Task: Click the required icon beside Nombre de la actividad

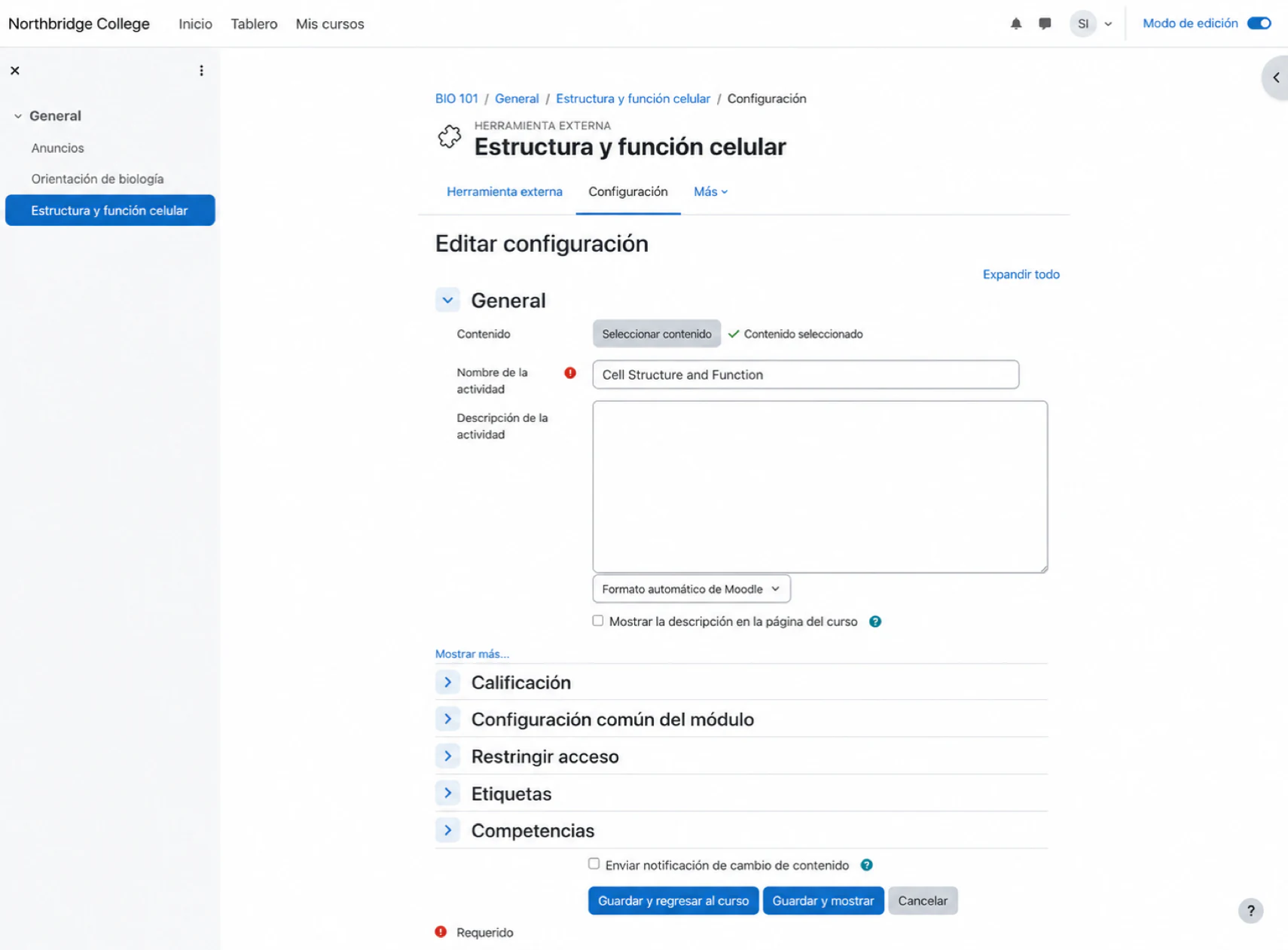Action: point(570,373)
